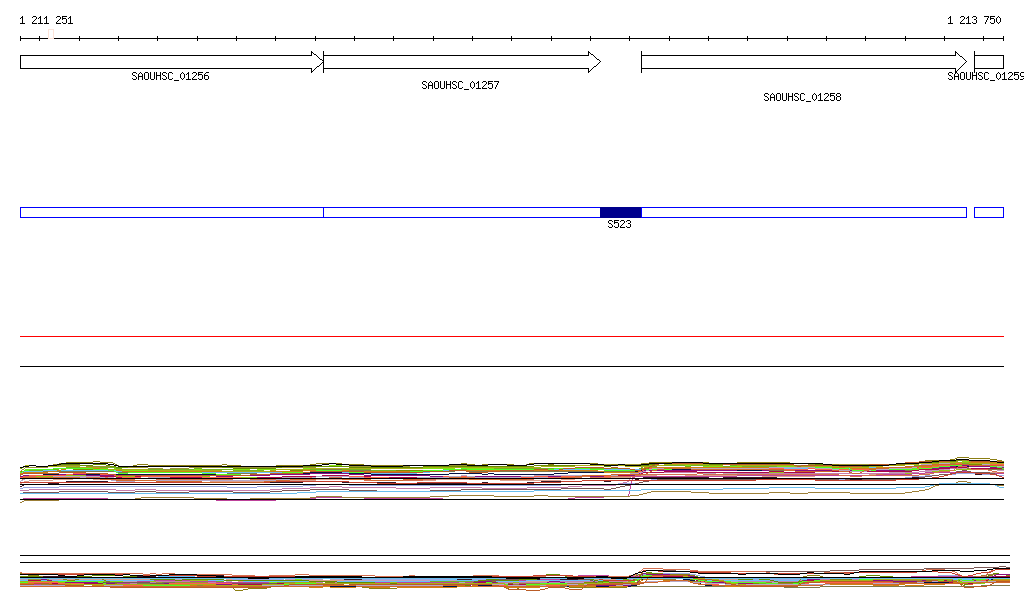Click the blue-outlined segment bar under SAOUHSC_01256
1024x611 pixels.
(170, 212)
